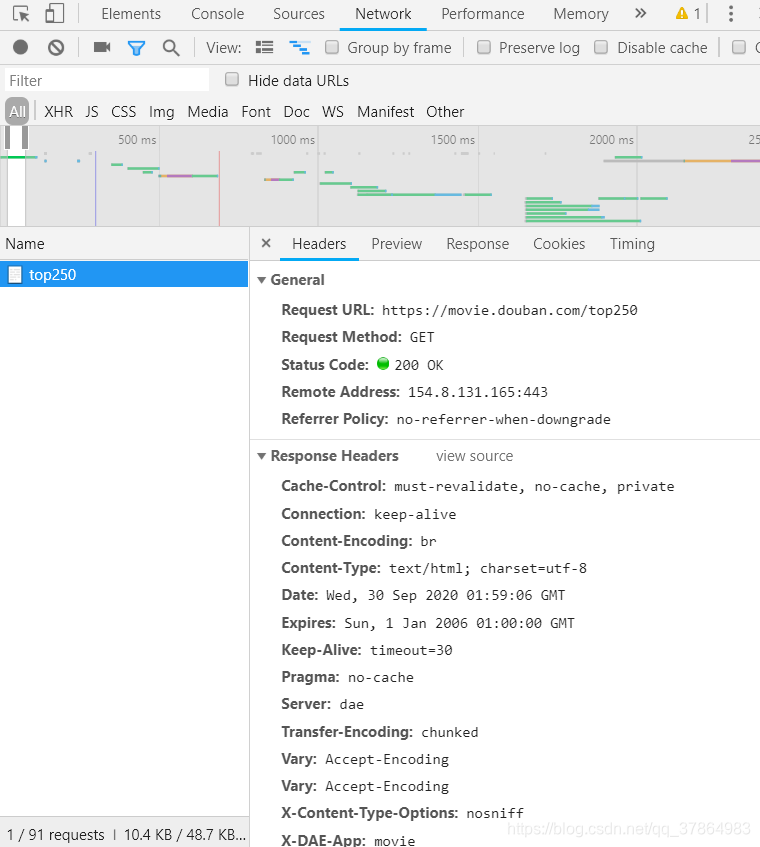Click the top250 document file icon
The image size is (760, 847).
click(x=15, y=274)
